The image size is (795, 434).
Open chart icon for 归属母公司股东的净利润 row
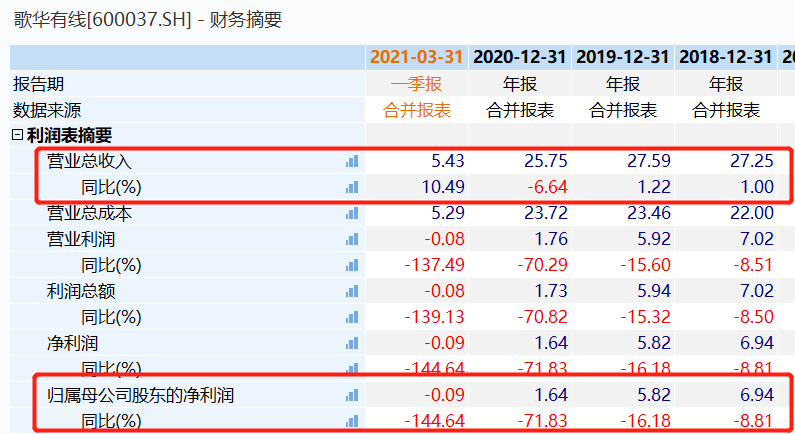[352, 395]
